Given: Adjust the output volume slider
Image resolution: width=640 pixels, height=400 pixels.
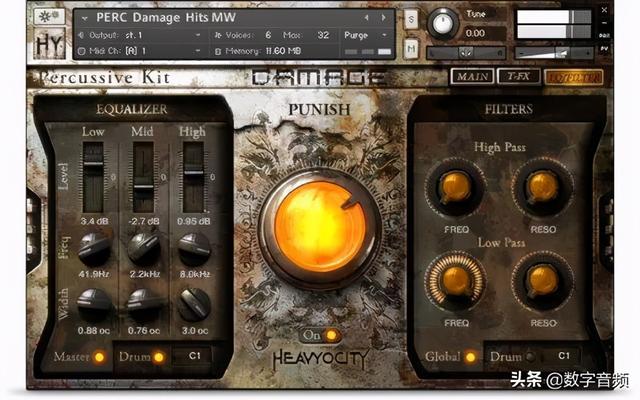Looking at the screenshot, I should [553, 53].
